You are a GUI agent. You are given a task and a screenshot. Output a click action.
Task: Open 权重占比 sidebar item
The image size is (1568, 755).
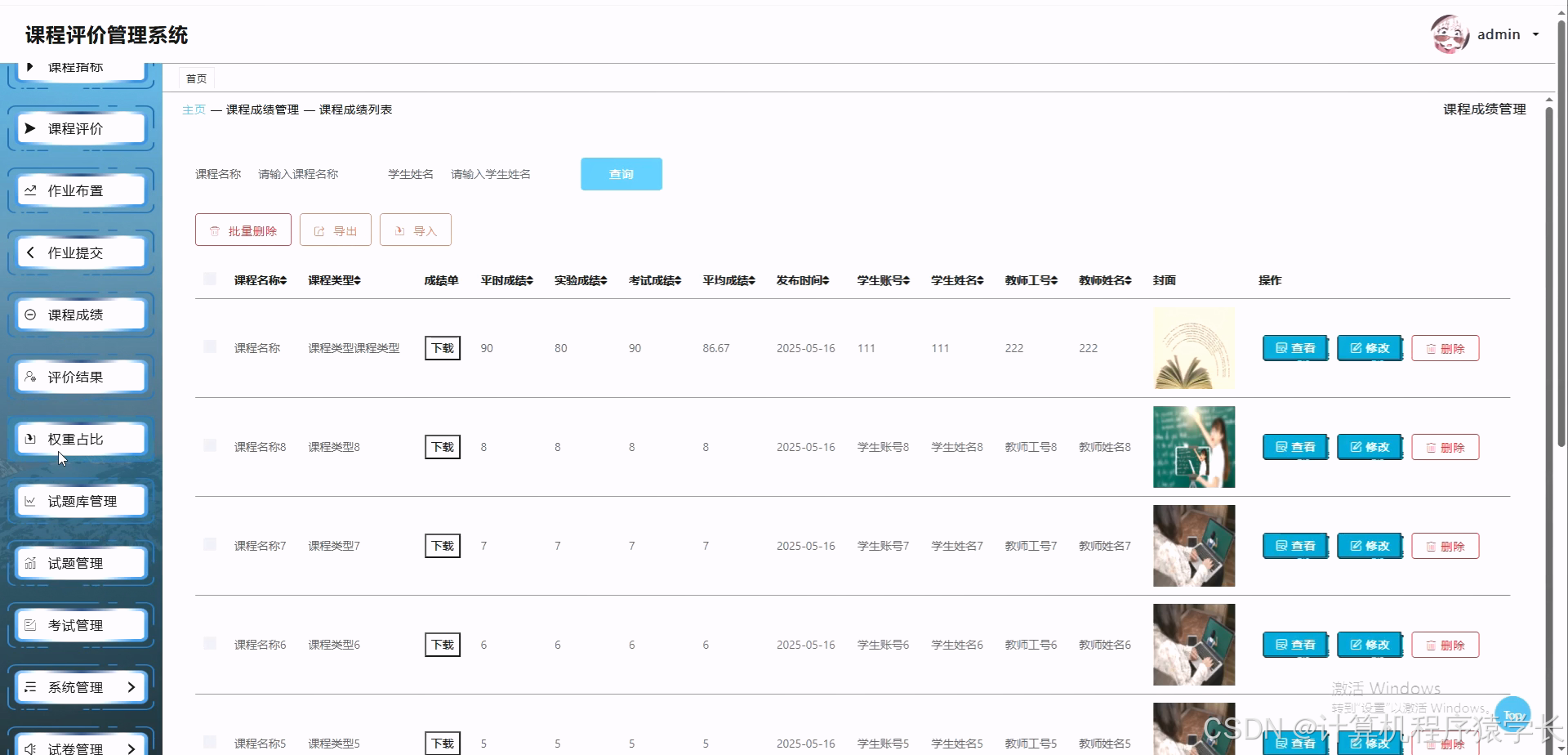(x=81, y=439)
